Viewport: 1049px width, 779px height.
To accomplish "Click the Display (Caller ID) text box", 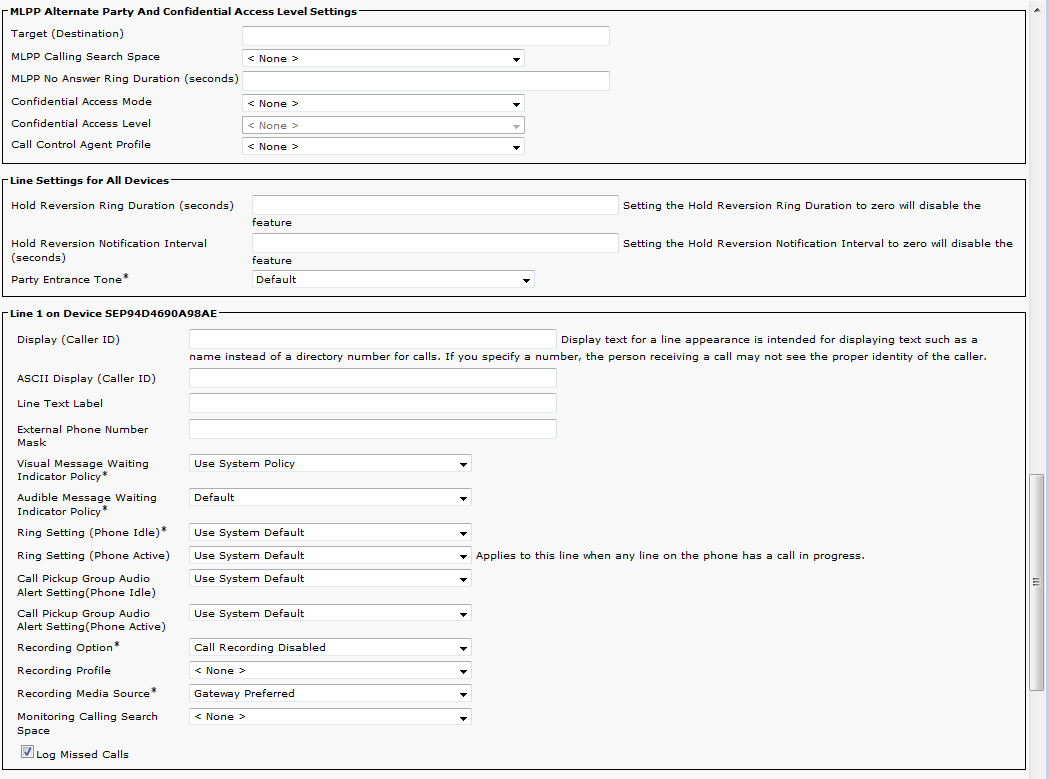I will tap(372, 340).
